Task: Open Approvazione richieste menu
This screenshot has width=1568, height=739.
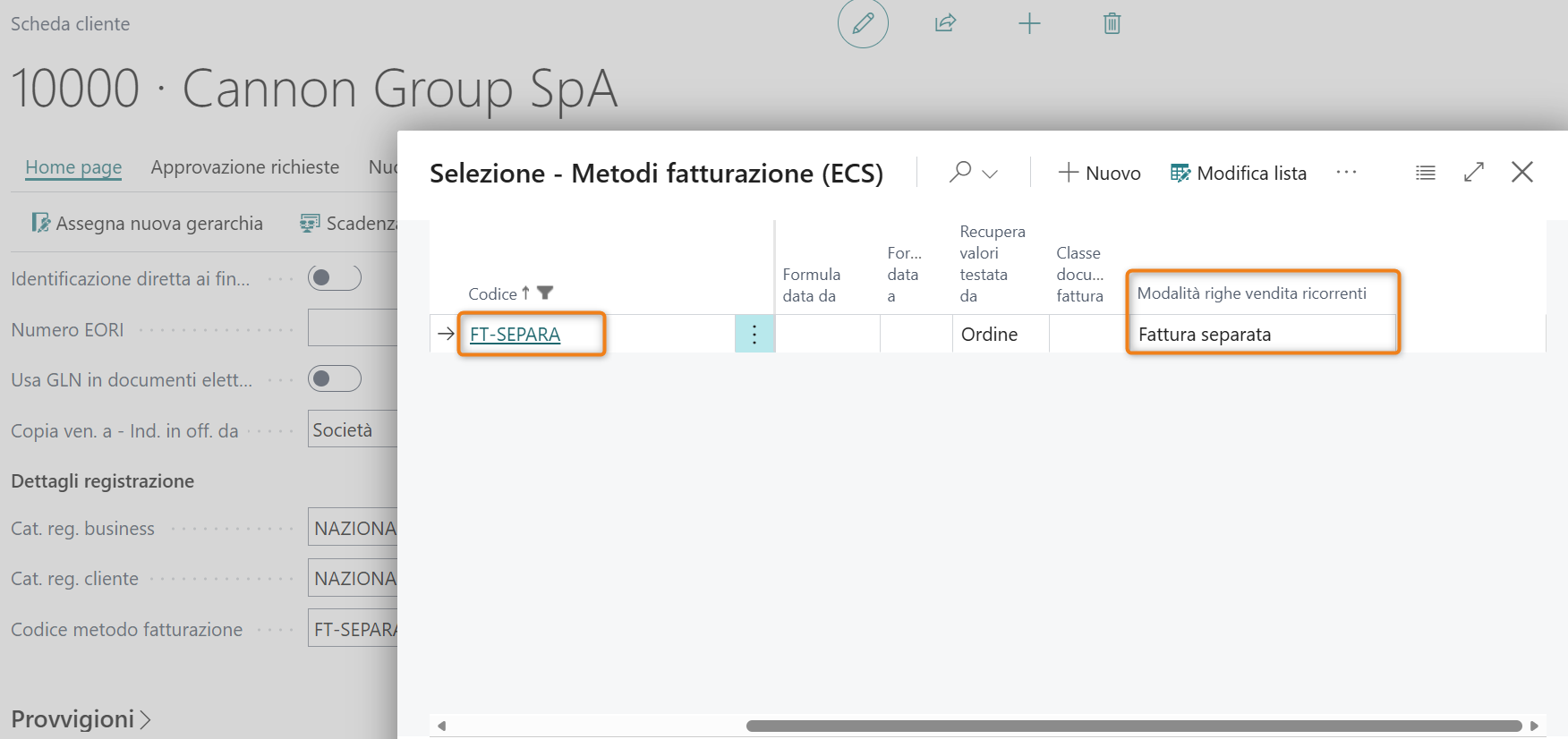Action: pyautogui.click(x=245, y=167)
